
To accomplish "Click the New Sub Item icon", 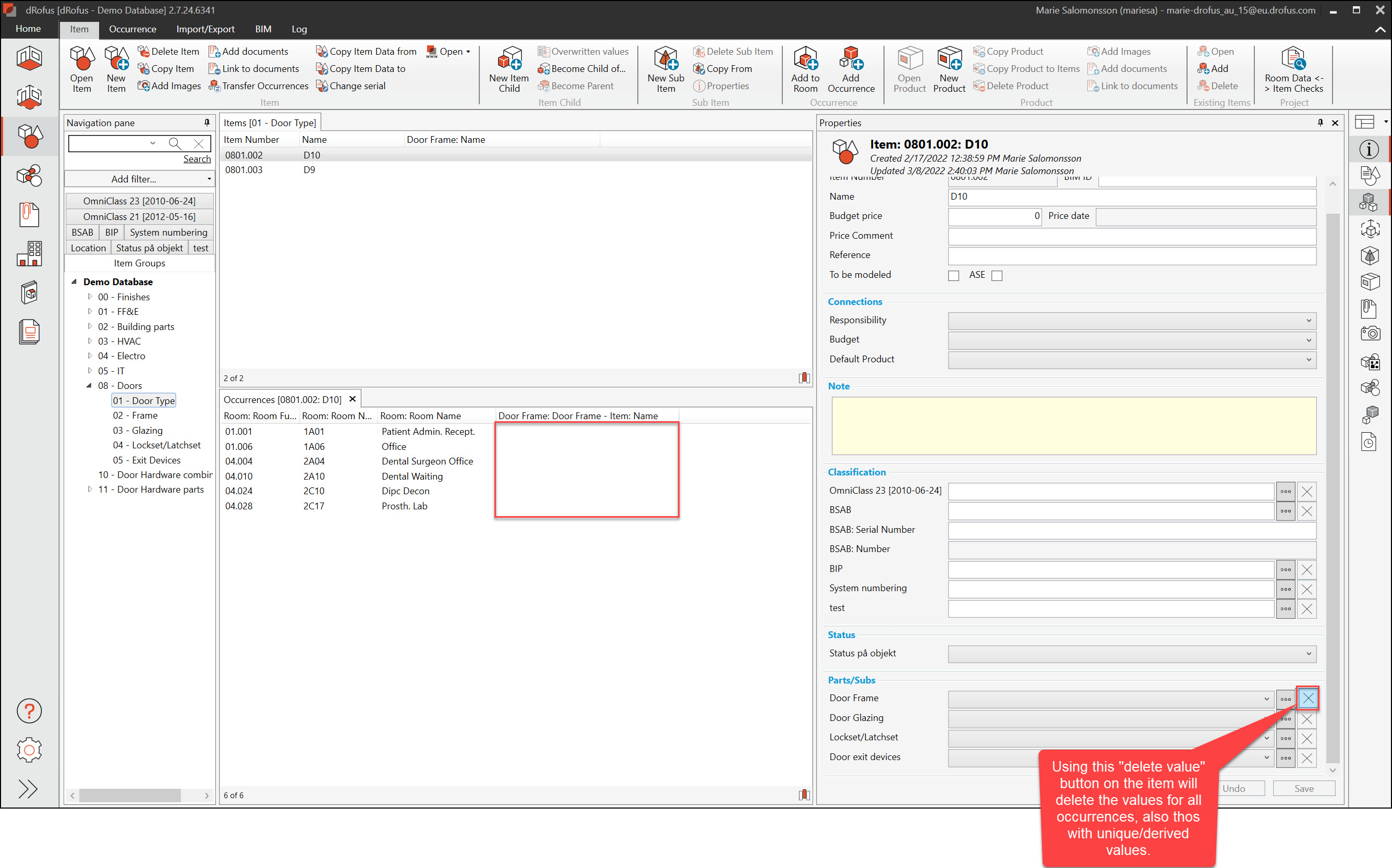I will (x=665, y=69).
